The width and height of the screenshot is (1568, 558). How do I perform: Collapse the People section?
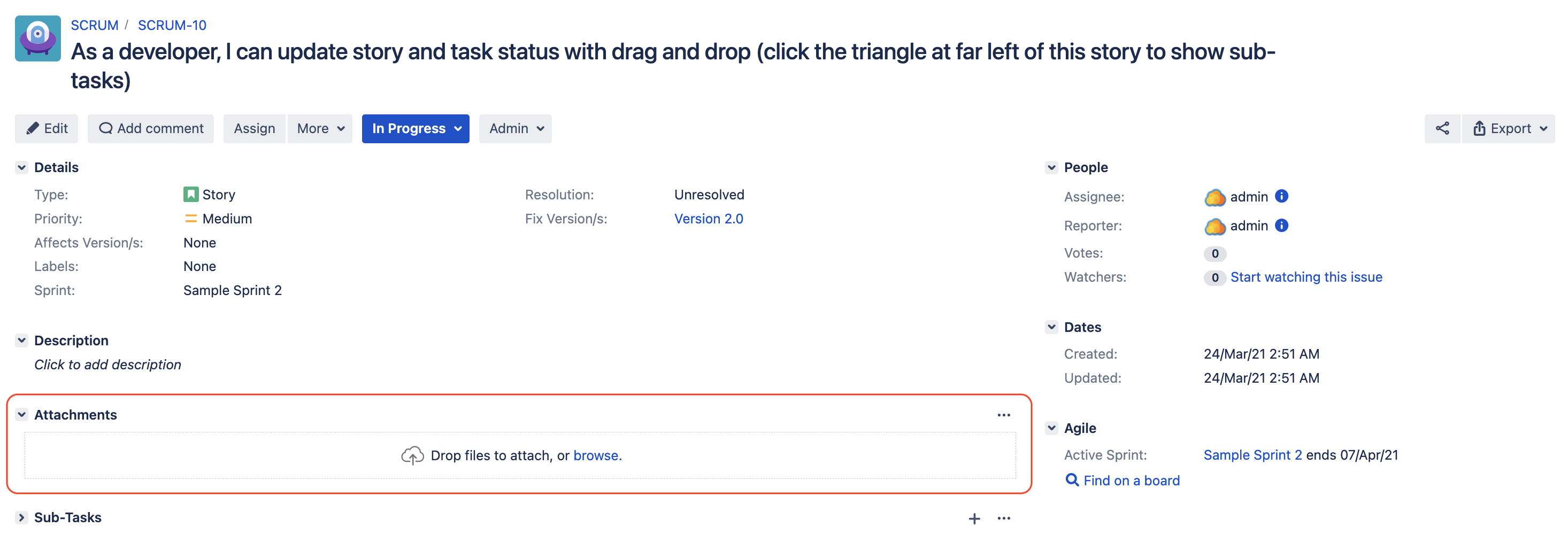[1051, 167]
